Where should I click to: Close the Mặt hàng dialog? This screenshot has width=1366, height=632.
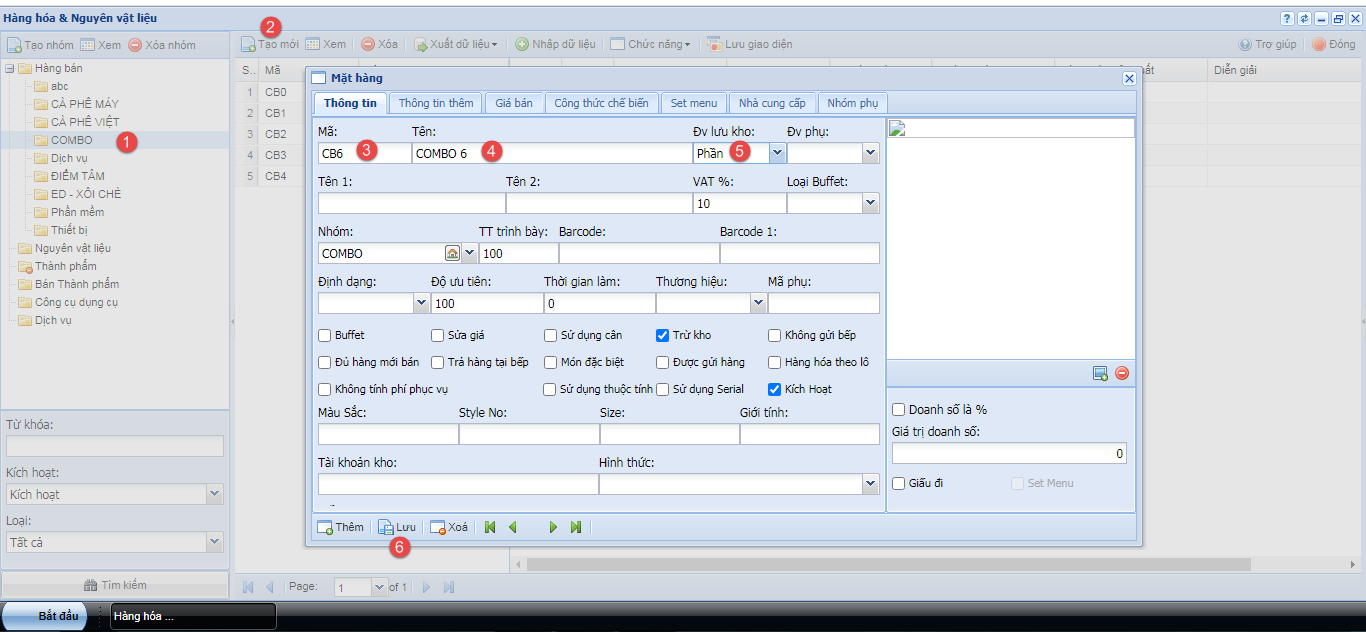[1129, 77]
